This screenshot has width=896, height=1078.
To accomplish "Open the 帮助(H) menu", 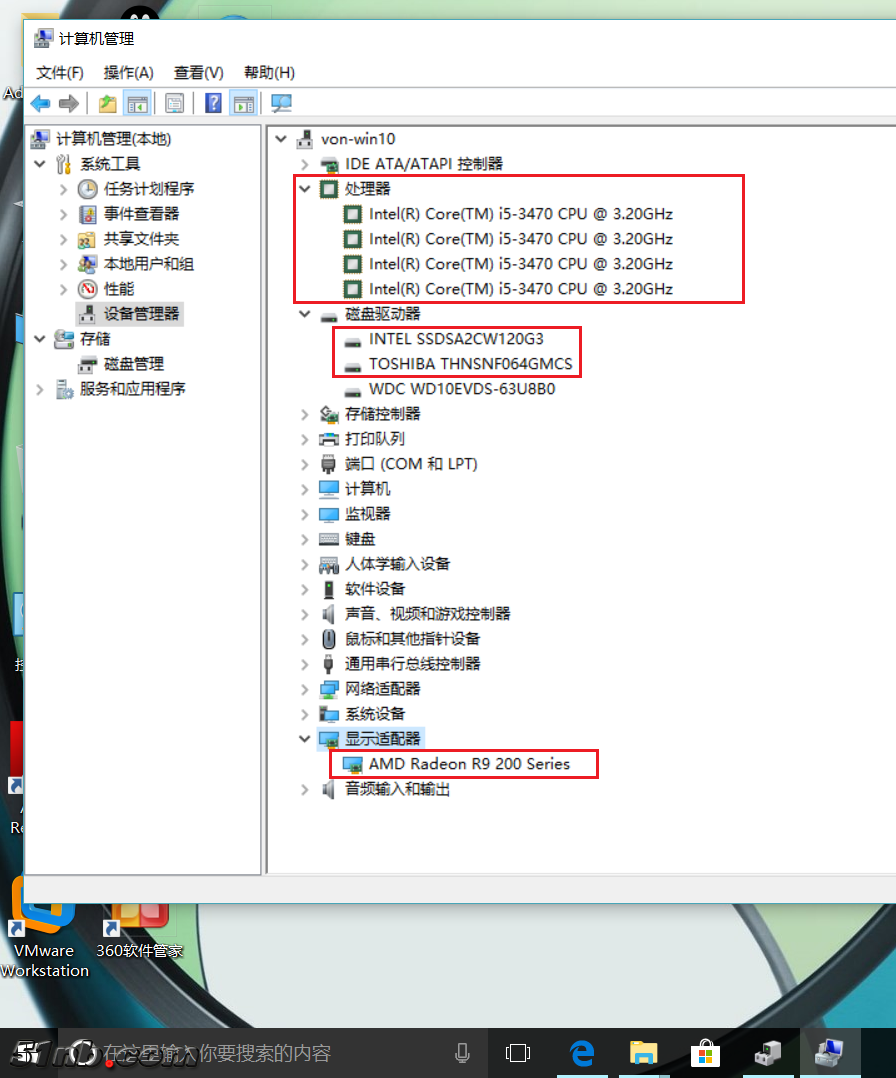I will [x=270, y=72].
